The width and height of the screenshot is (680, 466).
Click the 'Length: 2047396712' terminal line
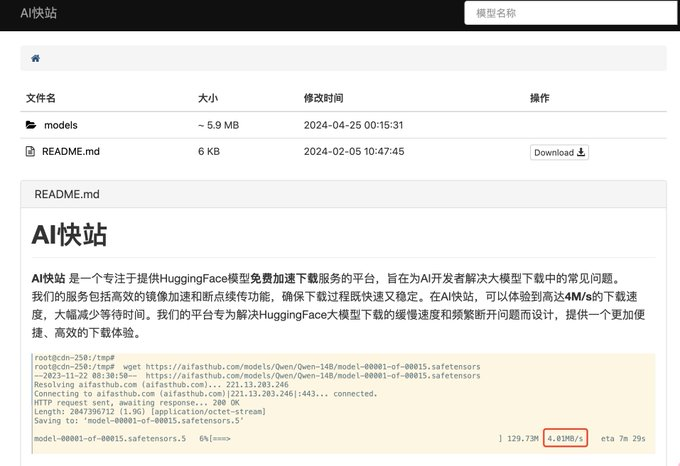[150, 411]
